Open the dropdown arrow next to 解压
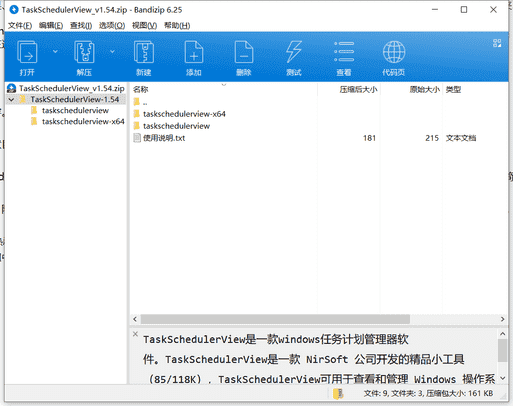The width and height of the screenshot is (513, 406). pyautogui.click(x=112, y=51)
